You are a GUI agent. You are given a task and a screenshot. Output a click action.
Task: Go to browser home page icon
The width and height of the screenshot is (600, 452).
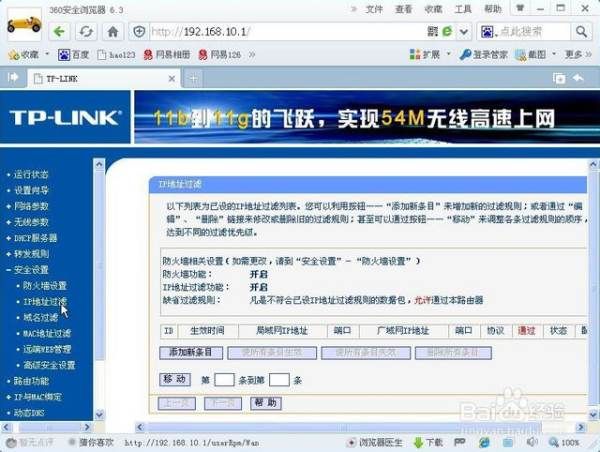click(113, 32)
